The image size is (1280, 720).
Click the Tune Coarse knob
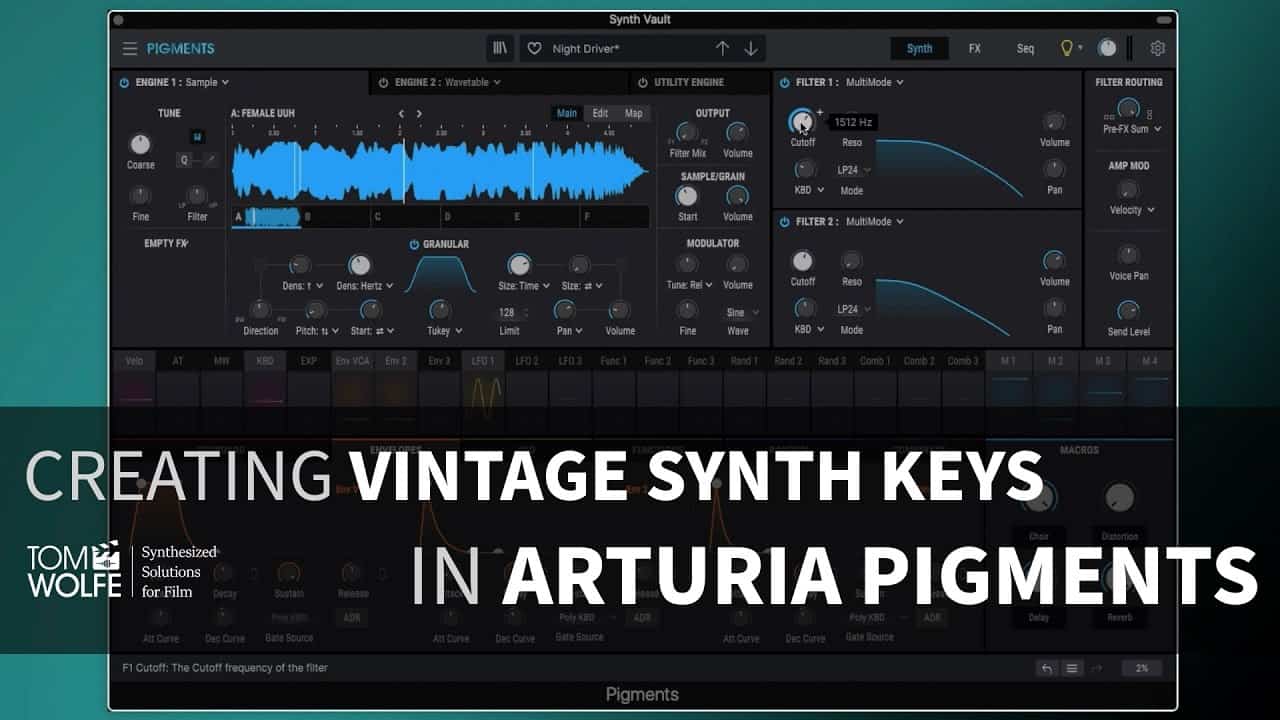140,144
